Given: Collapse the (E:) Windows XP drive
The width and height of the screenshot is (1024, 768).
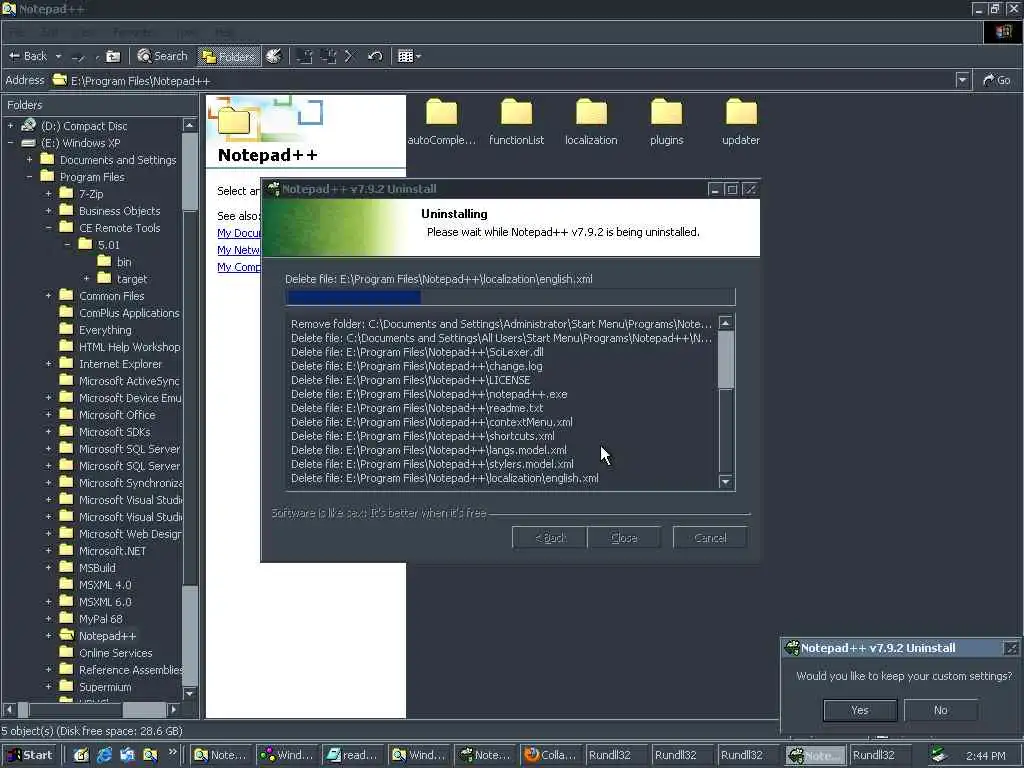Looking at the screenshot, I should click(10, 142).
